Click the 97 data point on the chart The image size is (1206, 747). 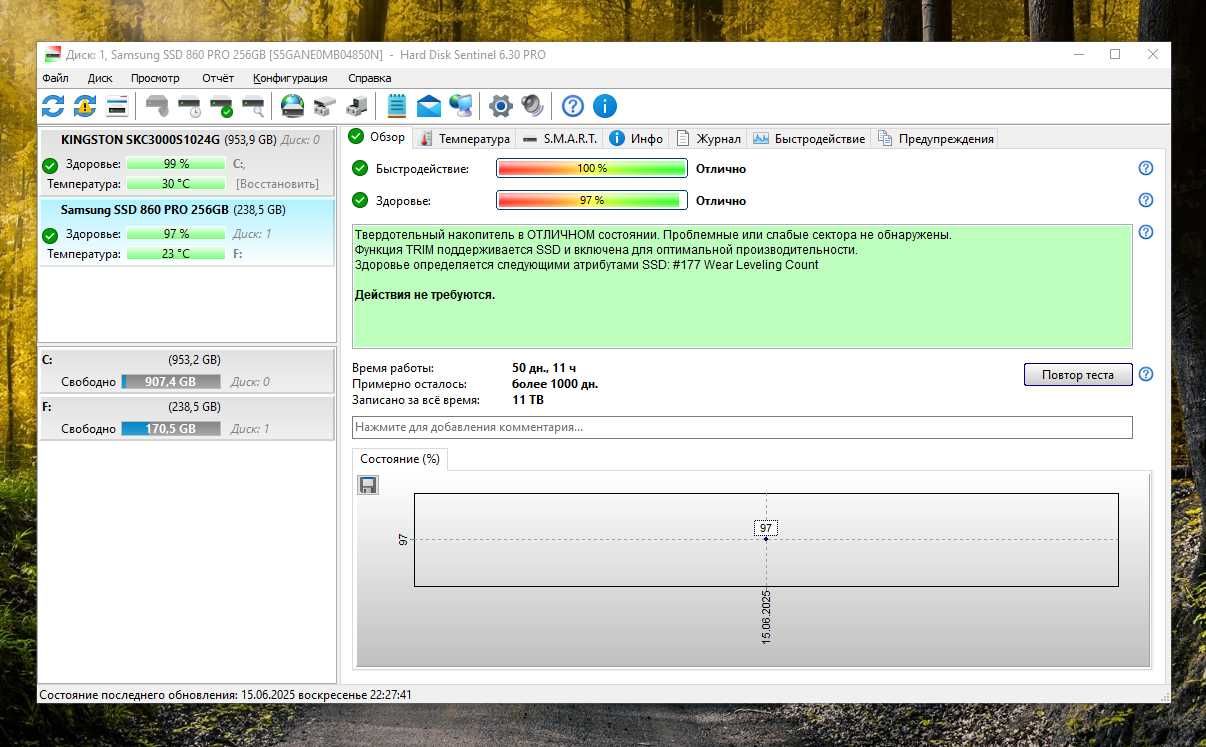click(x=766, y=539)
